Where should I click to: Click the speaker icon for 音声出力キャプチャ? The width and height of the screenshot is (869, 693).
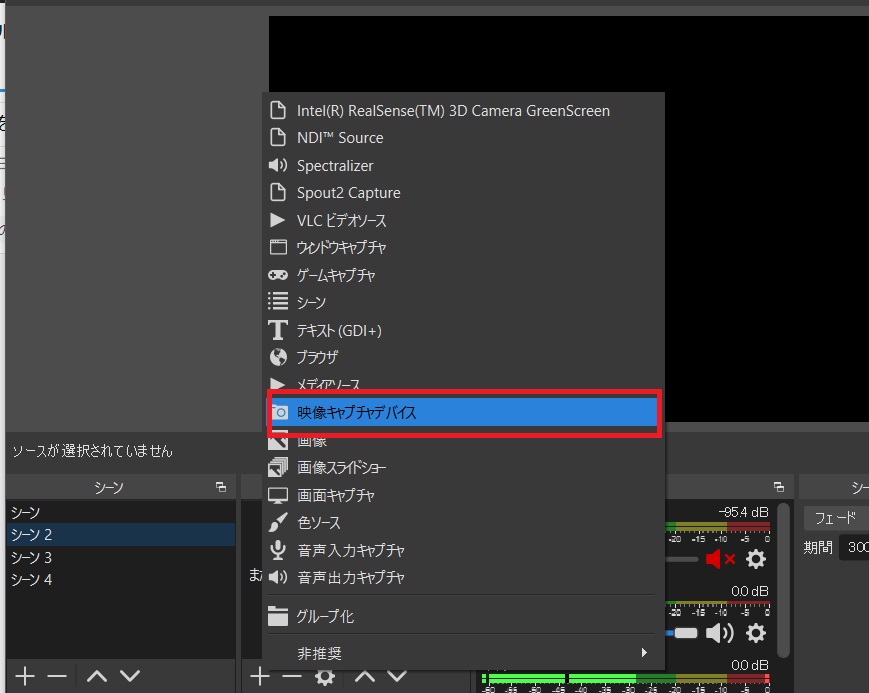pyautogui.click(x=278, y=577)
